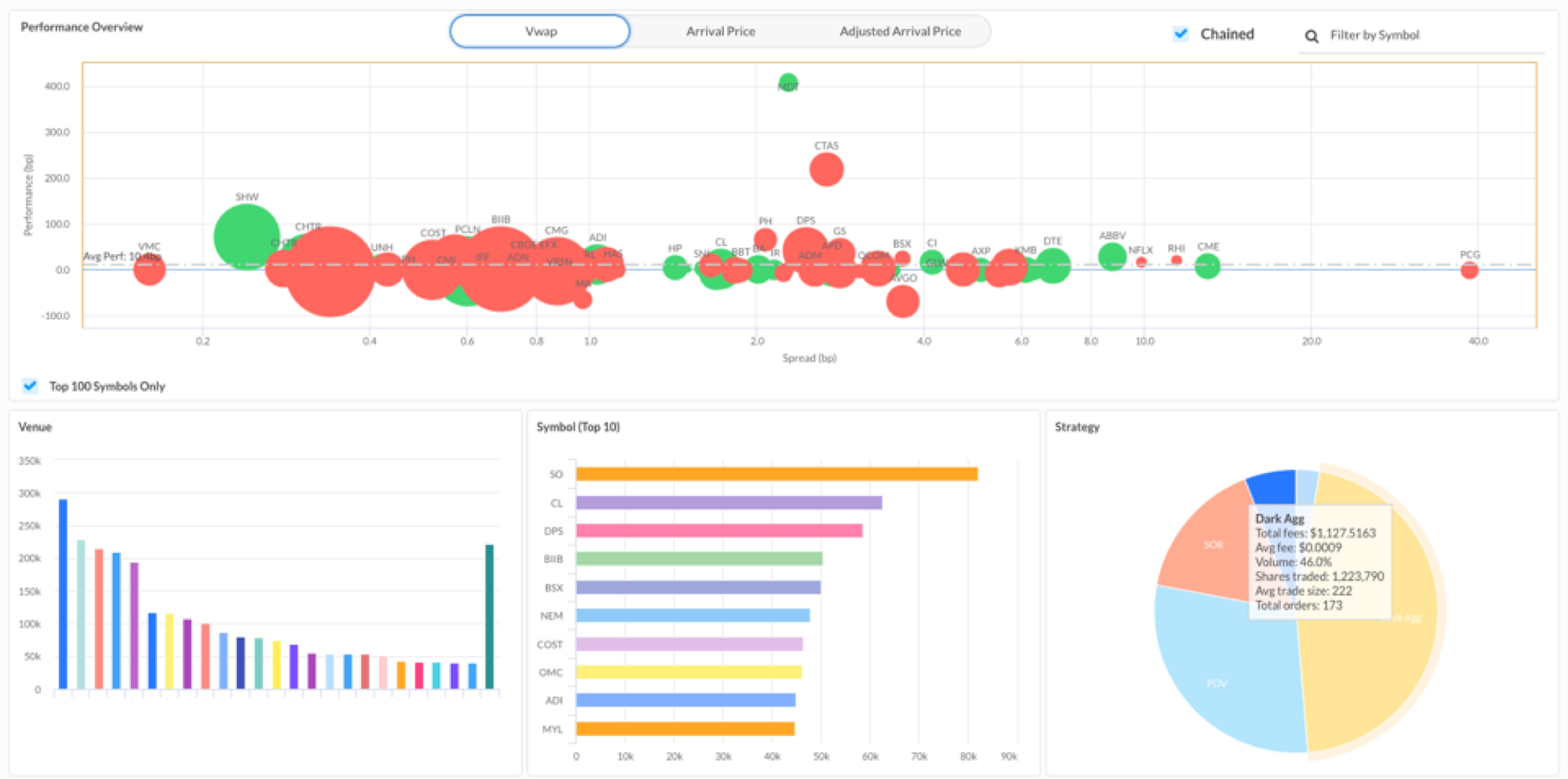This screenshot has width=1568, height=779.
Task: Click the purple CL symbol bar
Action: [729, 502]
